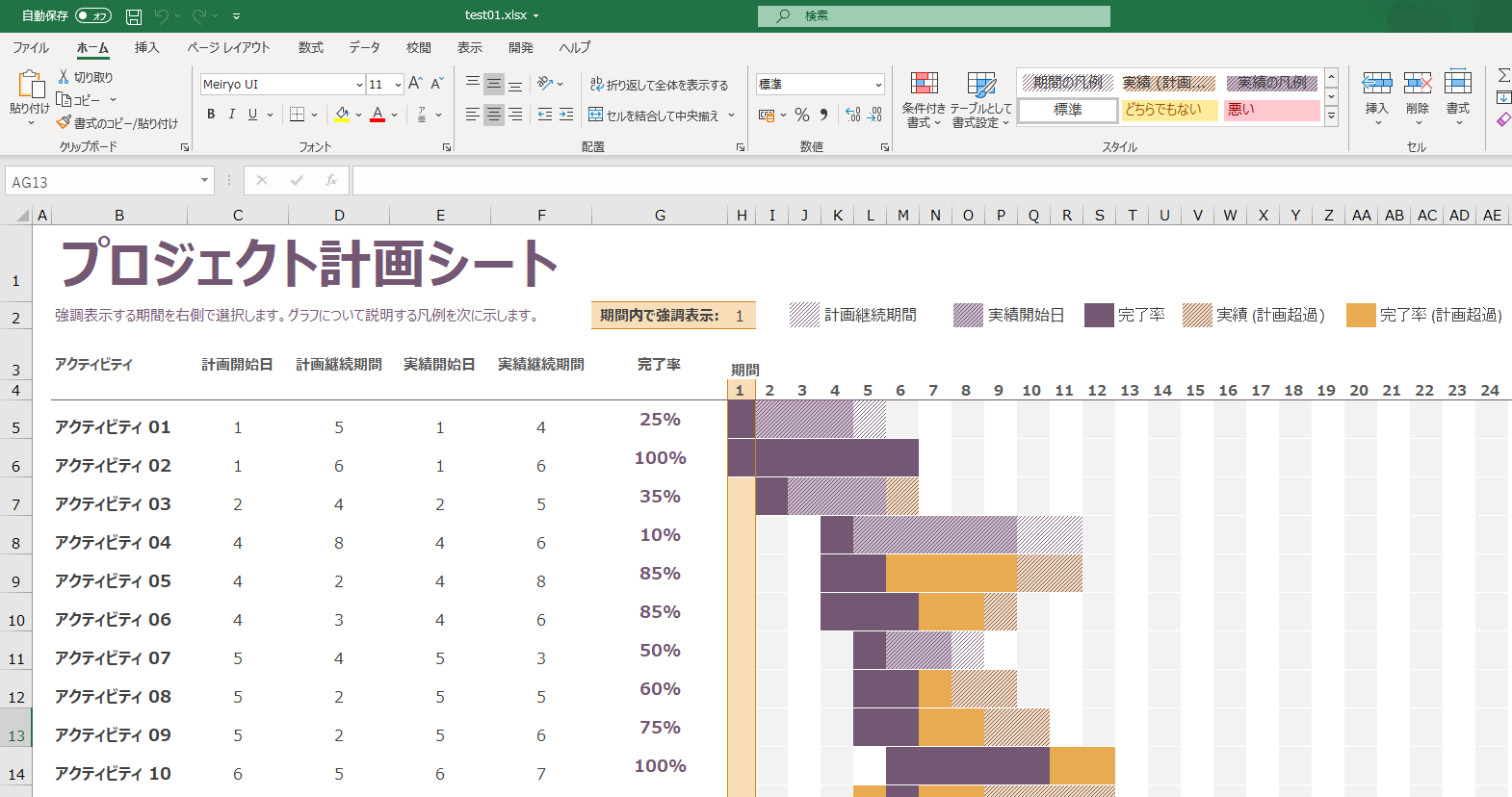Screen dimensions: 1512x797
Task: Switch to the 校閲 (Review) tab
Action: (419, 47)
